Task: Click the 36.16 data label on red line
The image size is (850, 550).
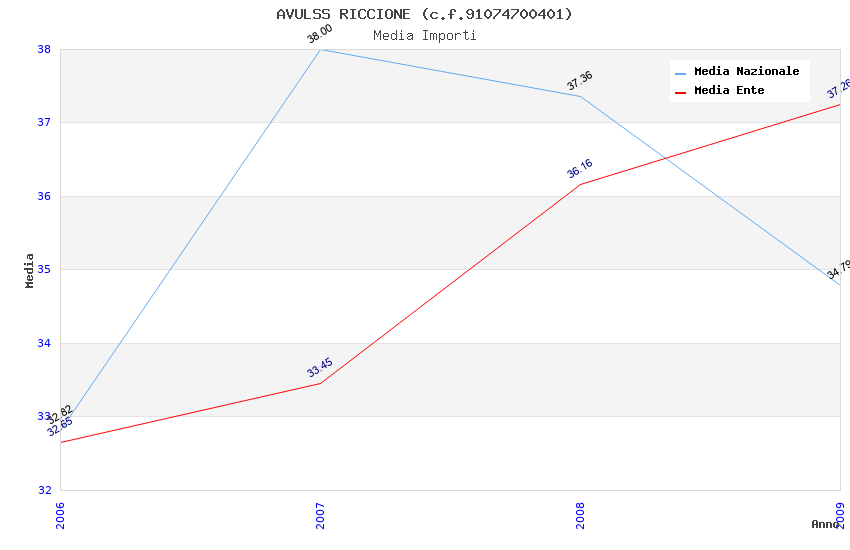Action: (x=580, y=168)
